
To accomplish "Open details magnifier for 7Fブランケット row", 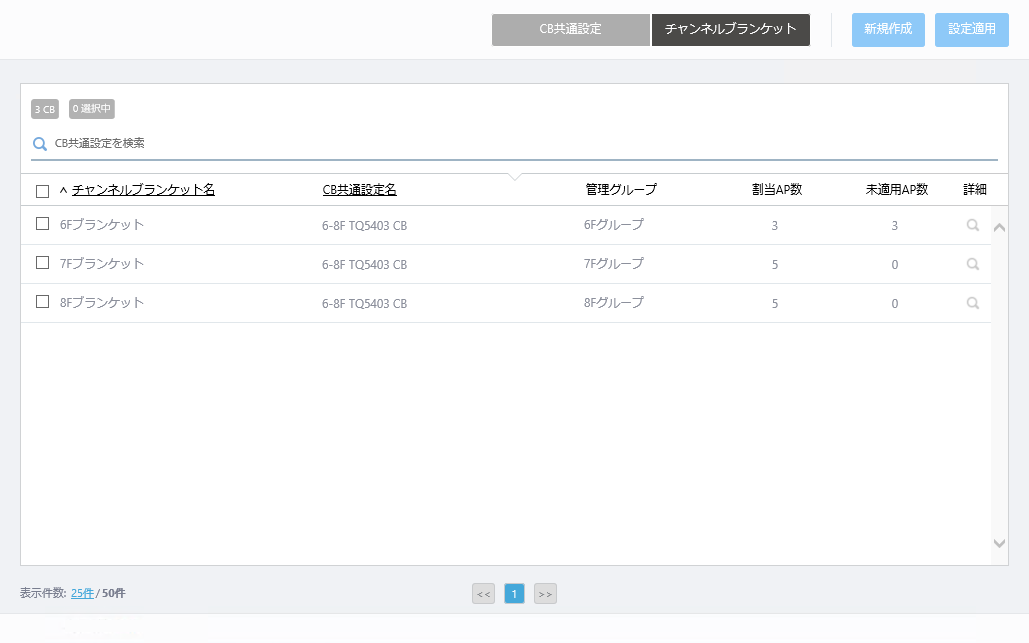I will click(973, 264).
